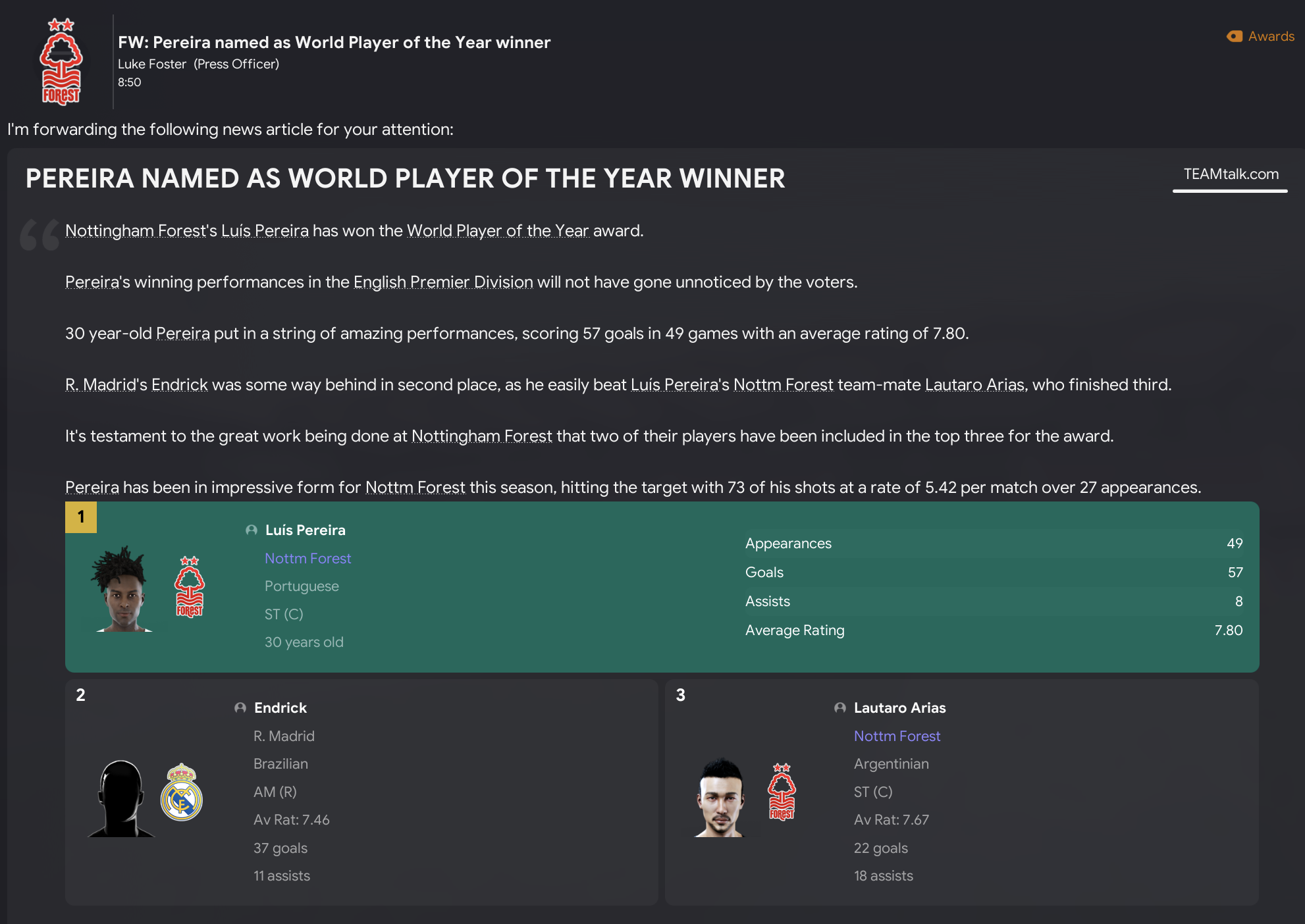Click Nottm Forest under Luís Pereira's name

(x=307, y=559)
